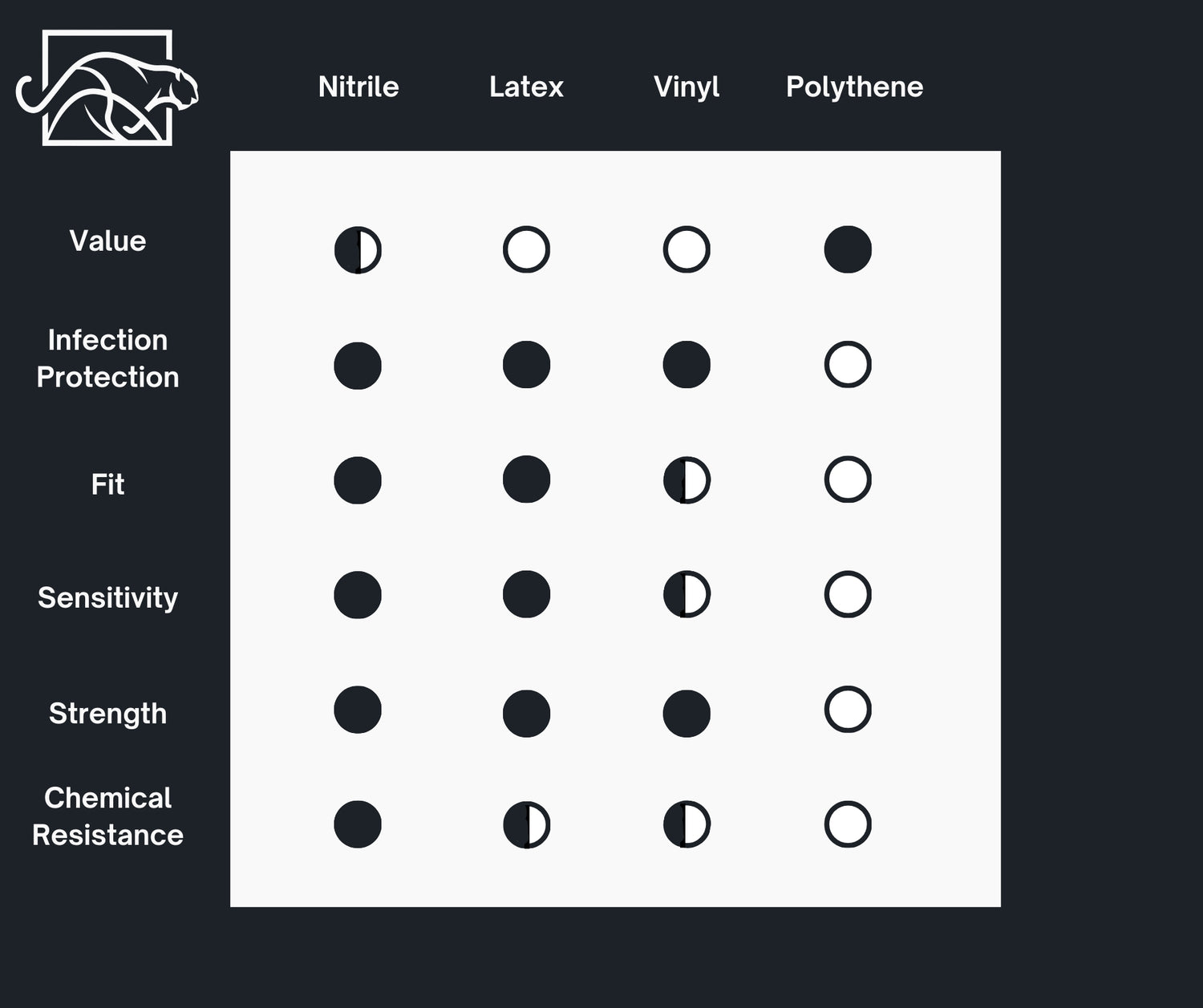Click the empty Polythene Chemical Resistance circle
This screenshot has width=1203, height=1008.
click(x=848, y=824)
